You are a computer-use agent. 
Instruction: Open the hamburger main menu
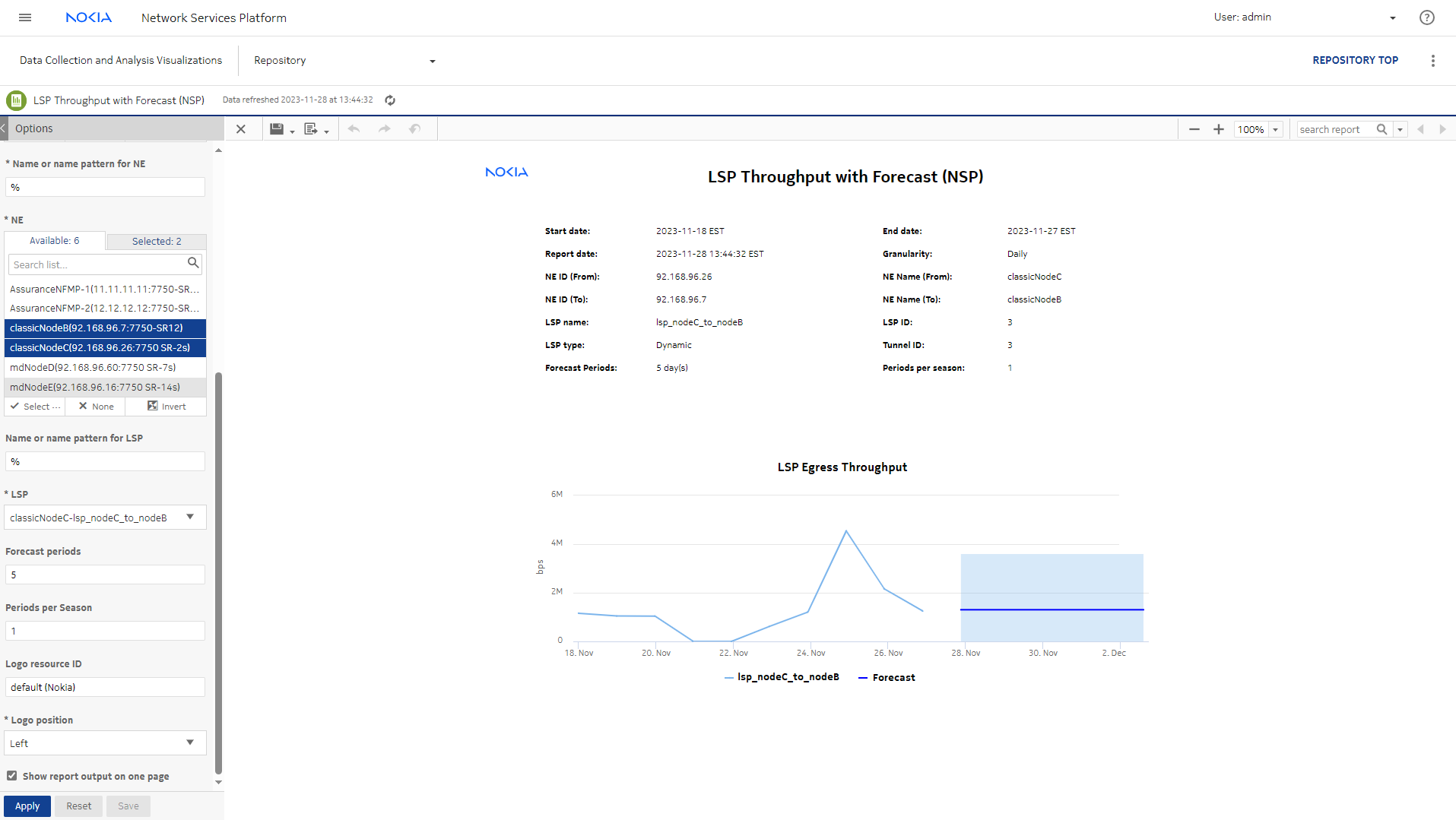pyautogui.click(x=25, y=17)
